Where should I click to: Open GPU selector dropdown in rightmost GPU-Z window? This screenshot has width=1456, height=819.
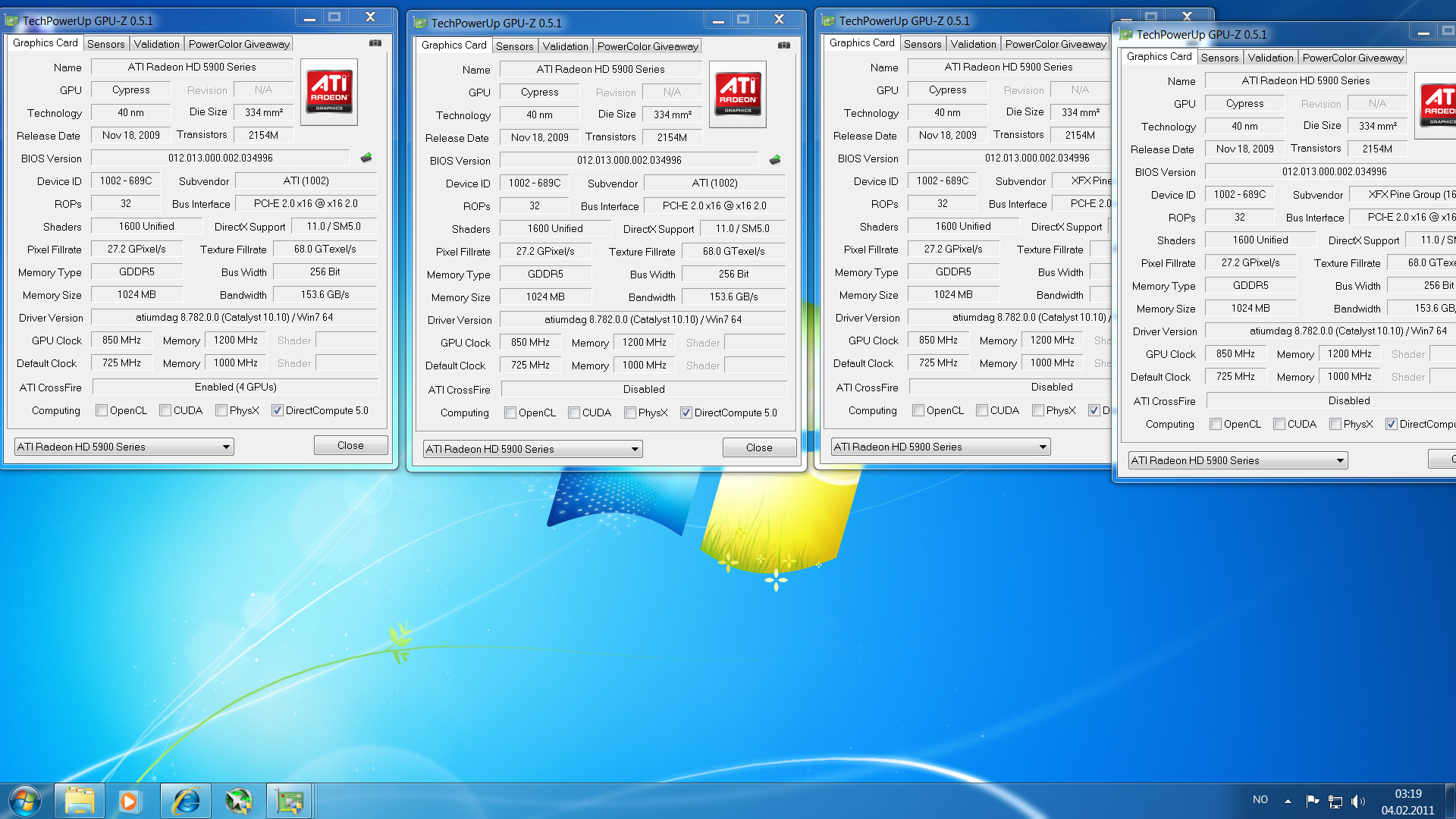pos(1238,460)
